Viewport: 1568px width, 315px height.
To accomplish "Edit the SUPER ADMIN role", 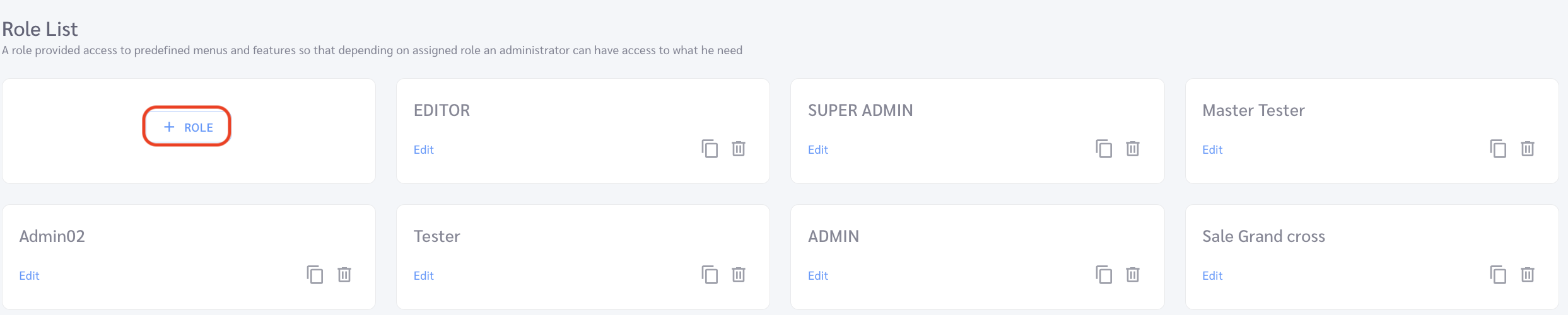I will 817,149.
